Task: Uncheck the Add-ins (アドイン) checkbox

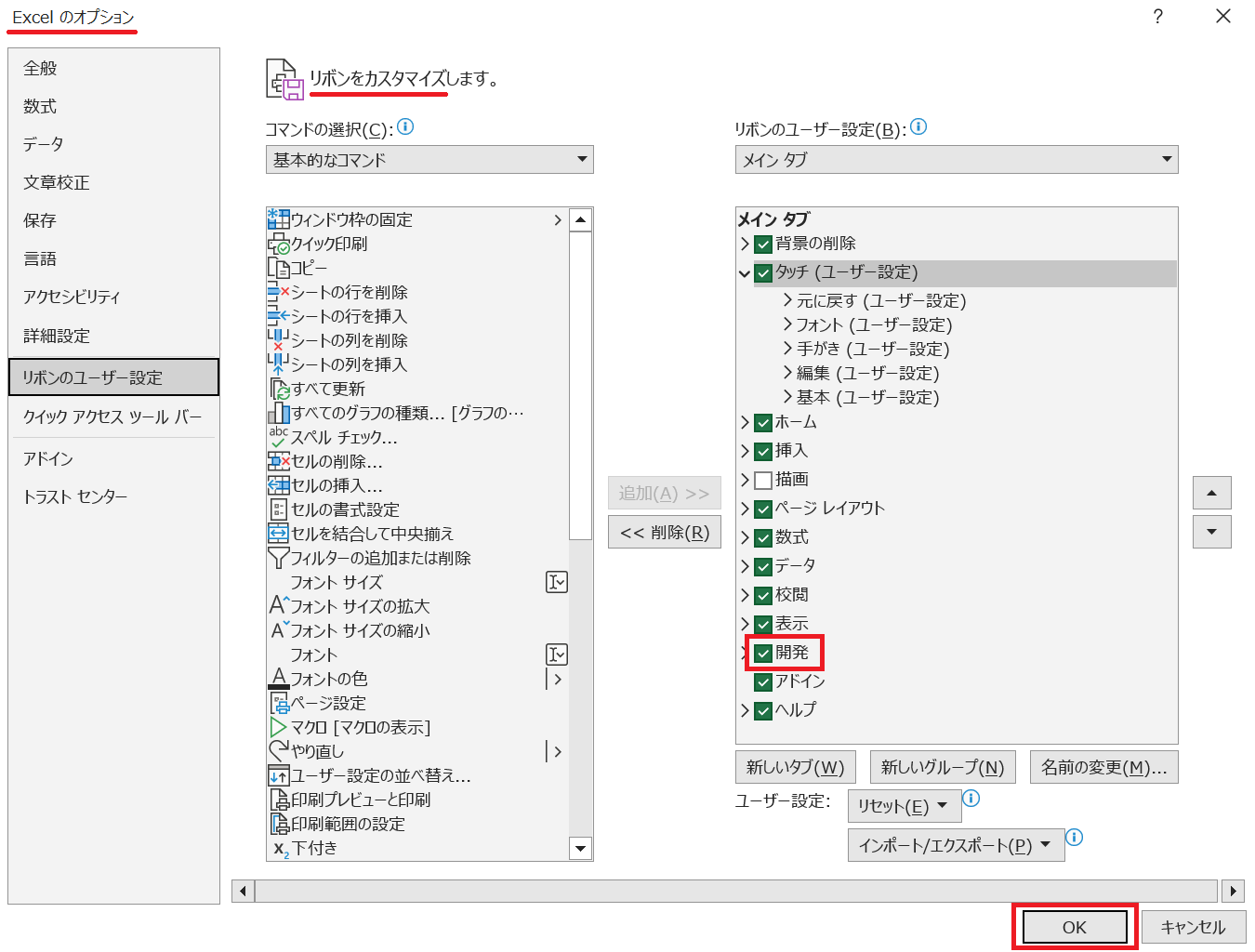Action: 763,682
